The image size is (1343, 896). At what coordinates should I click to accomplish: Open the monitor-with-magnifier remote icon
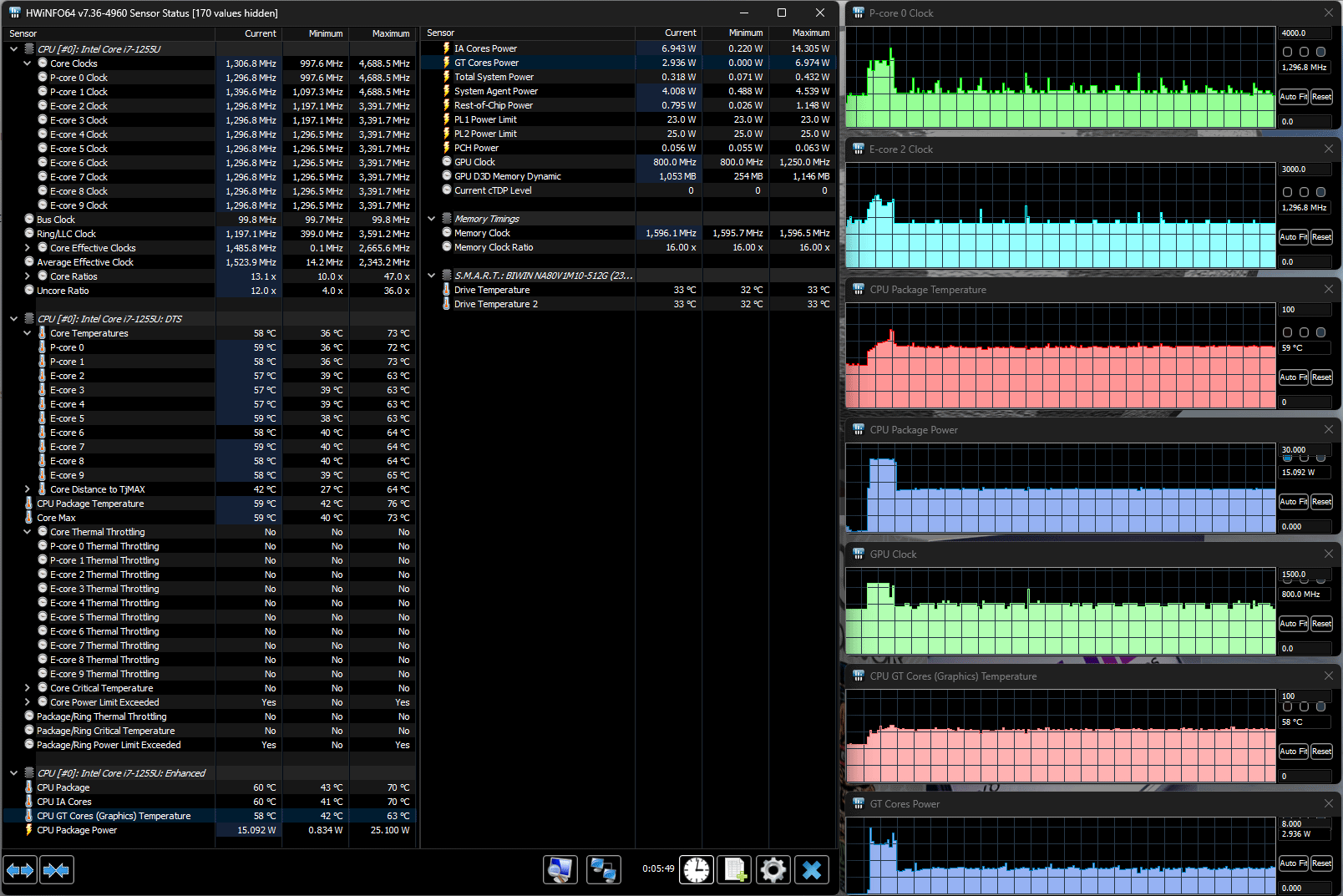(x=560, y=870)
